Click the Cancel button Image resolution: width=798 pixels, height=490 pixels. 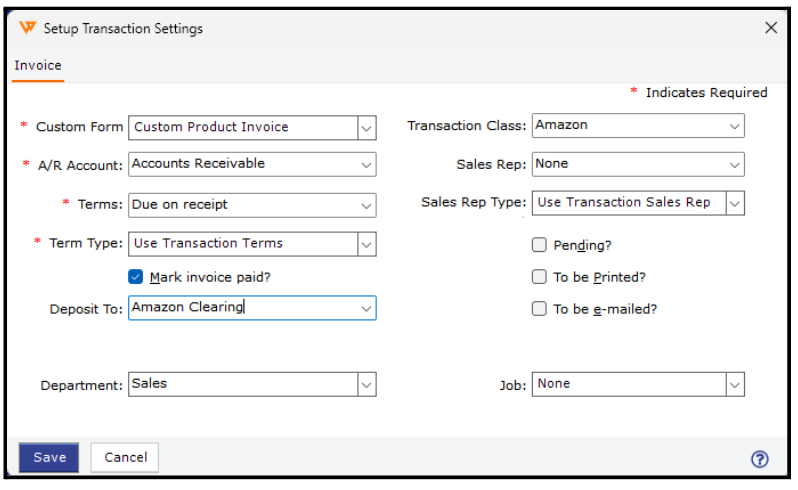(x=125, y=458)
